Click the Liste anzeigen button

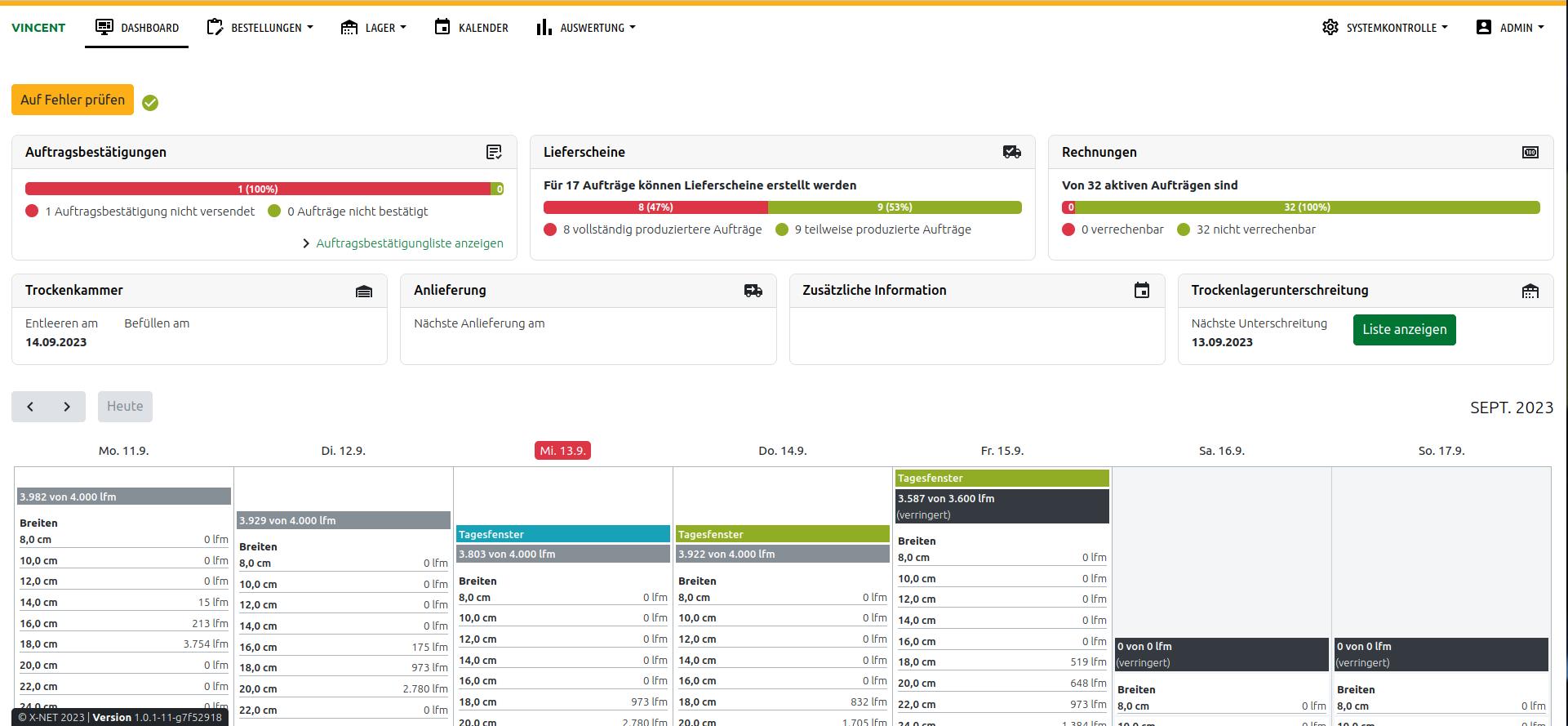point(1404,330)
